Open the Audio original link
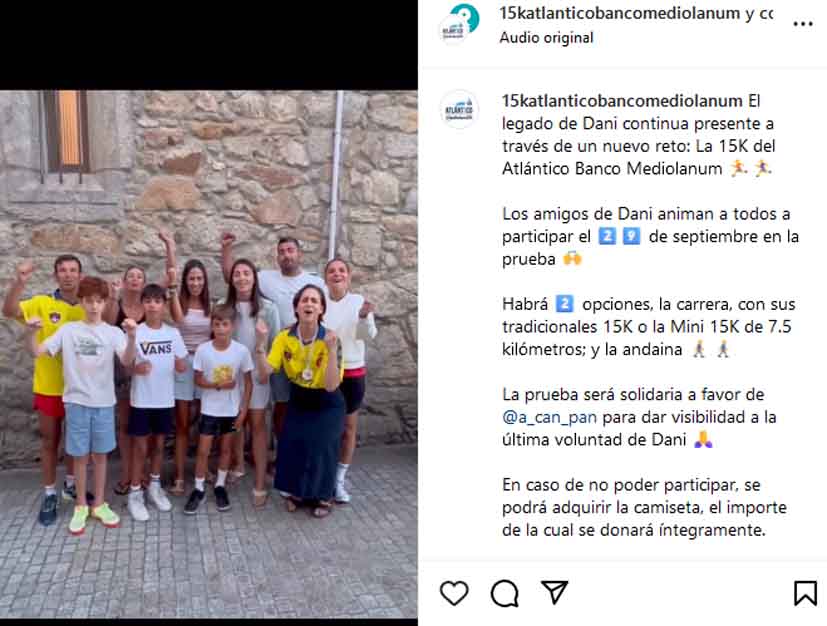This screenshot has width=827, height=626. point(546,38)
